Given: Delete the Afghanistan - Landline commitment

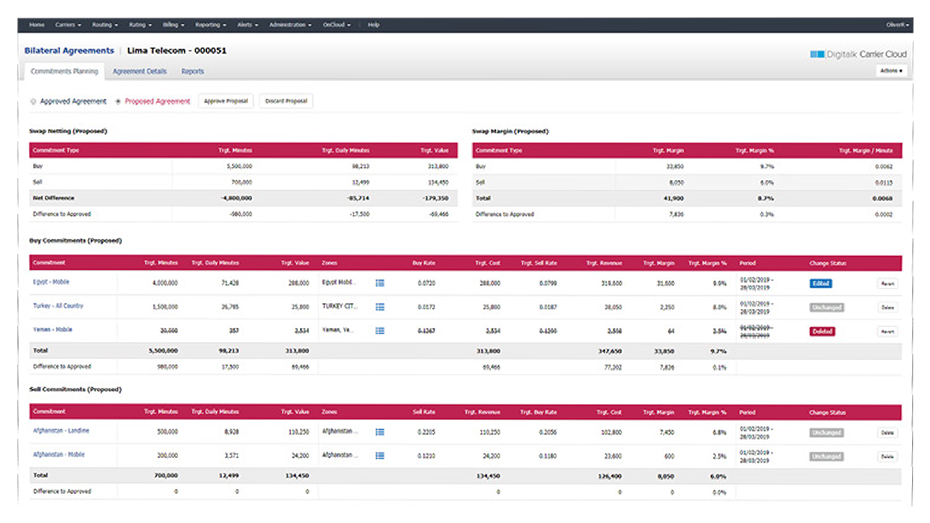Looking at the screenshot, I should pos(887,433).
